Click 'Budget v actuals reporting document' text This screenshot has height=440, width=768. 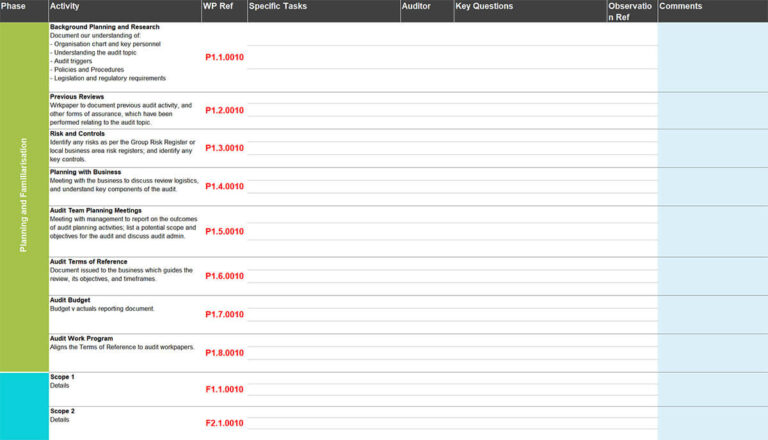pyautogui.click(x=102, y=309)
